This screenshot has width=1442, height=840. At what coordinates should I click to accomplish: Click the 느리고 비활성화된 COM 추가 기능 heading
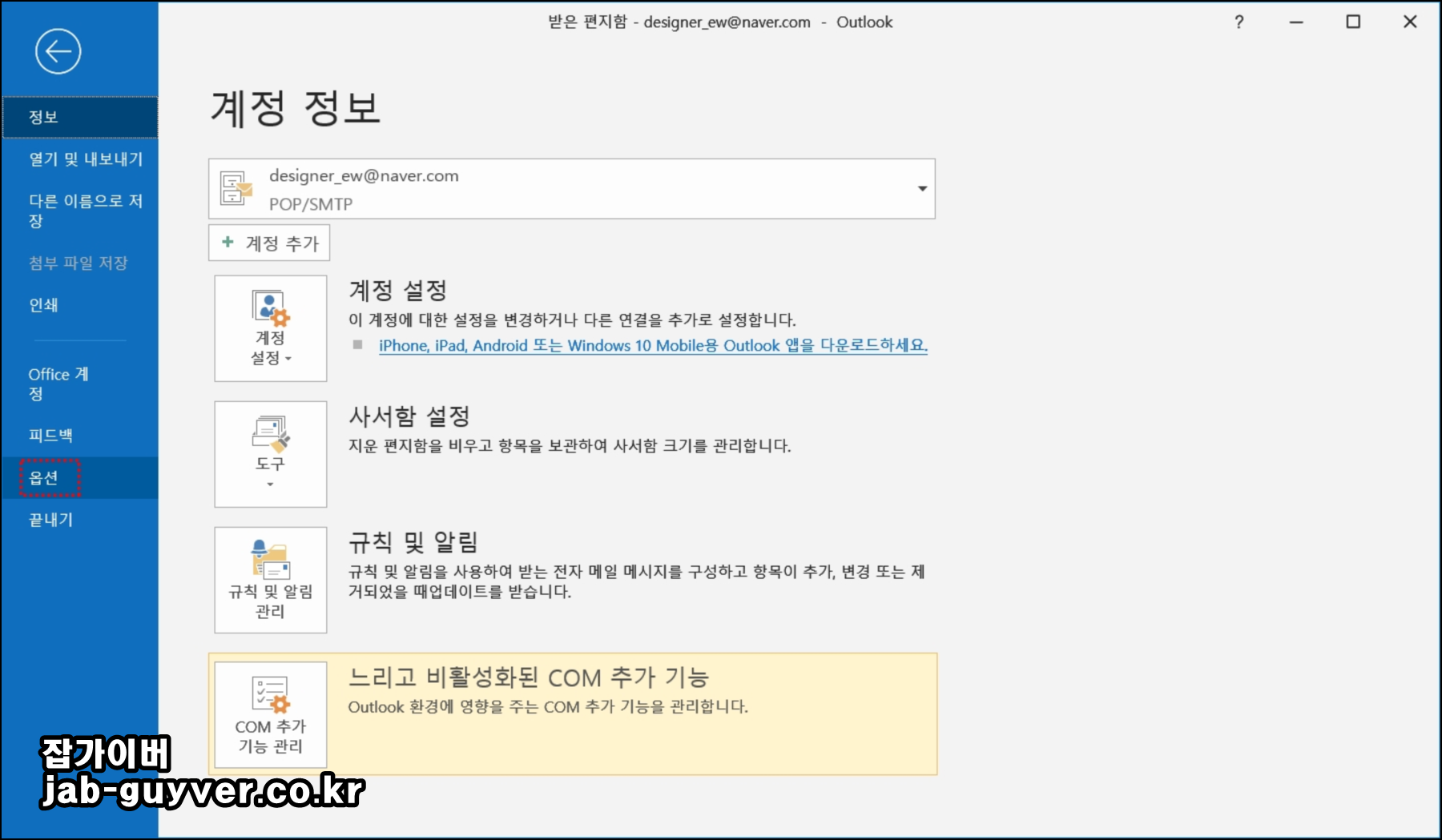(x=529, y=677)
